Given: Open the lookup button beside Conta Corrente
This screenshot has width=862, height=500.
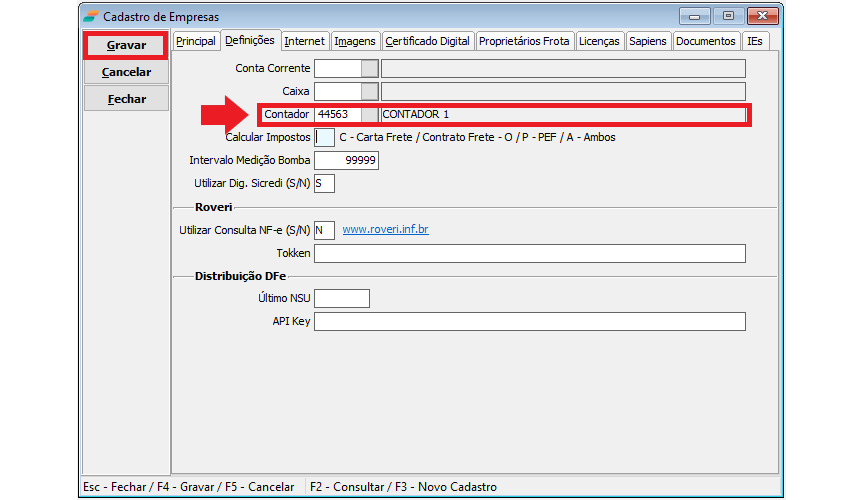Looking at the screenshot, I should 370,69.
